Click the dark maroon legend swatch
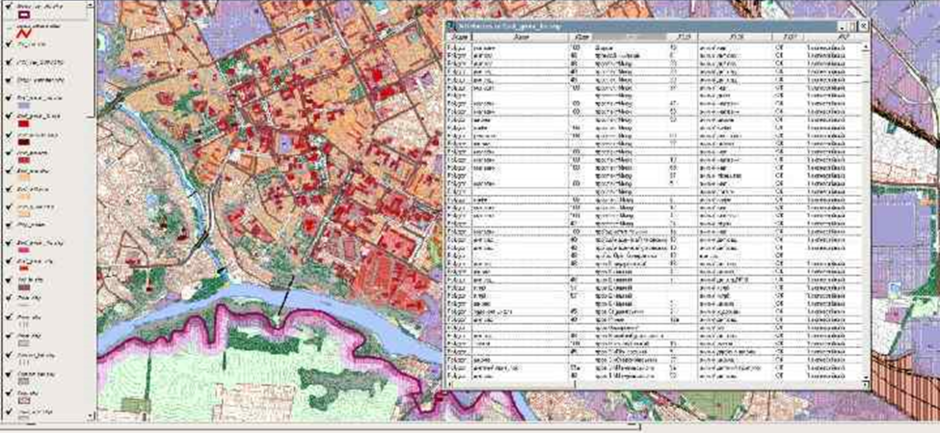 coord(23,142)
